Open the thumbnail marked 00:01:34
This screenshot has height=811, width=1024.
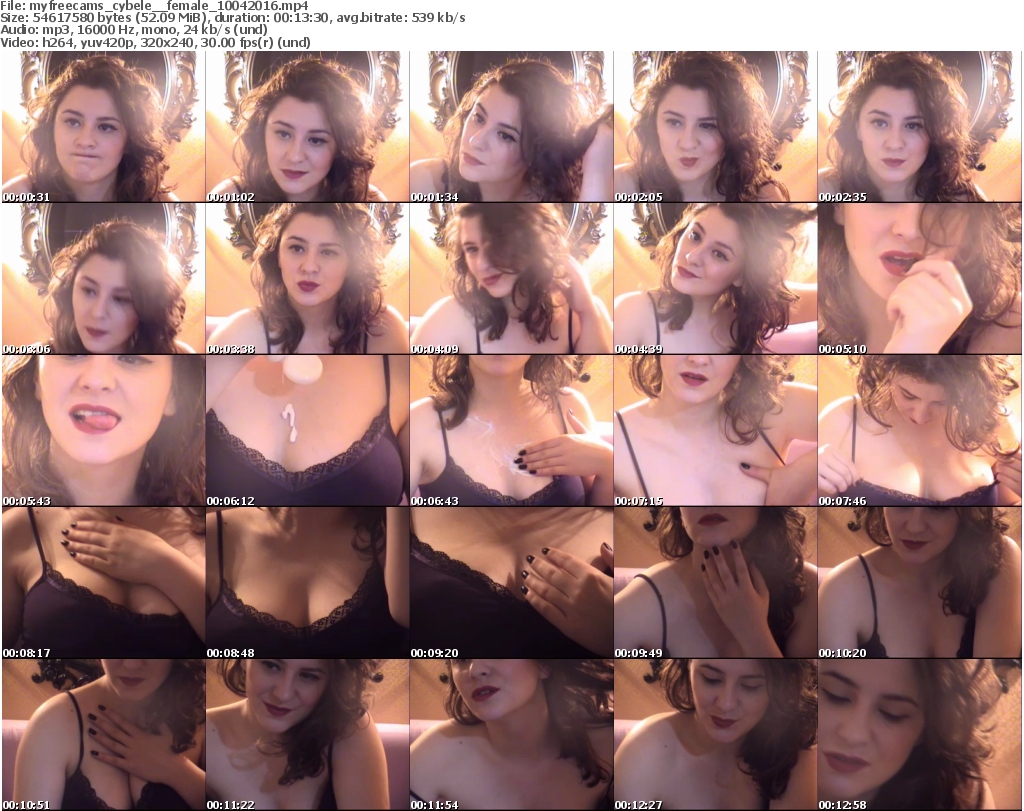(511, 127)
